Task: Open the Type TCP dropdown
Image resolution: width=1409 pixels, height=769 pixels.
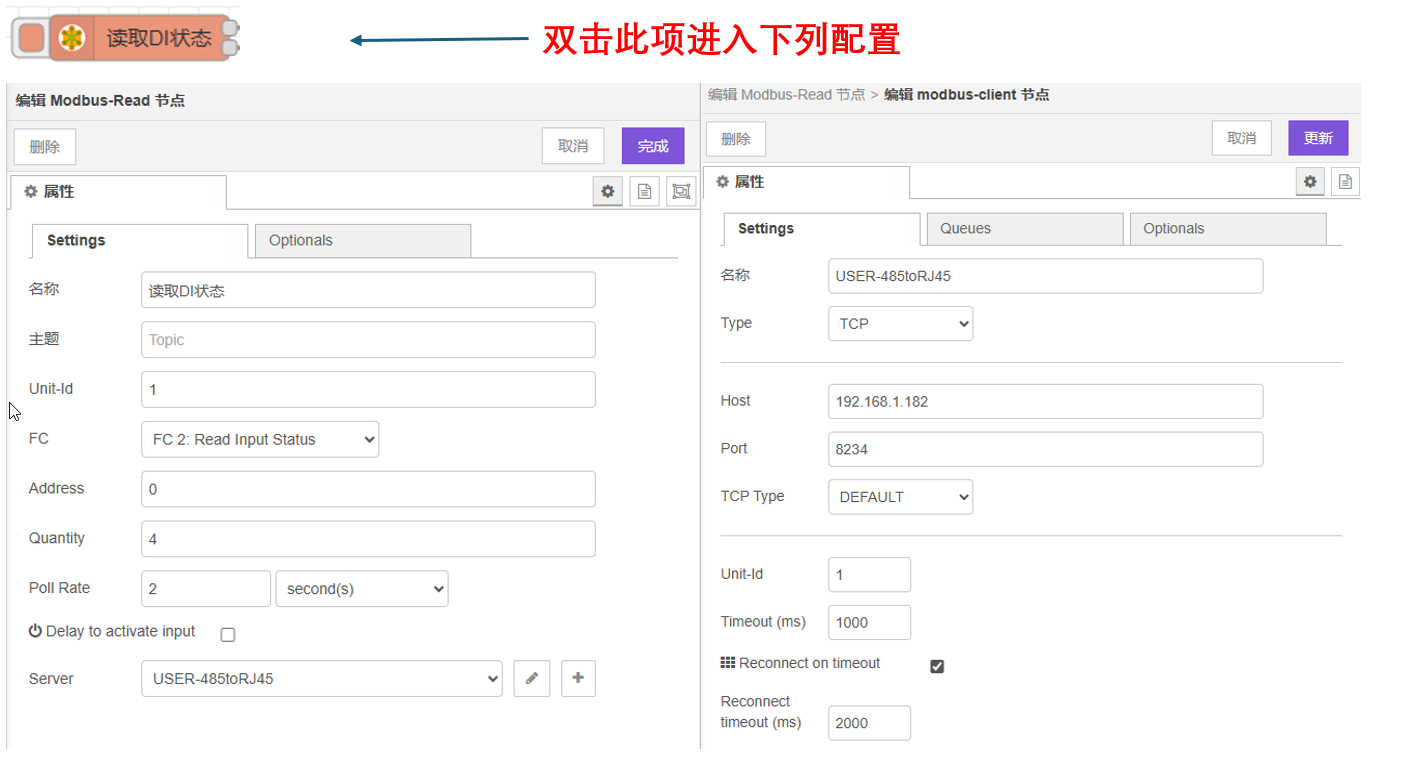Action: tap(900, 324)
